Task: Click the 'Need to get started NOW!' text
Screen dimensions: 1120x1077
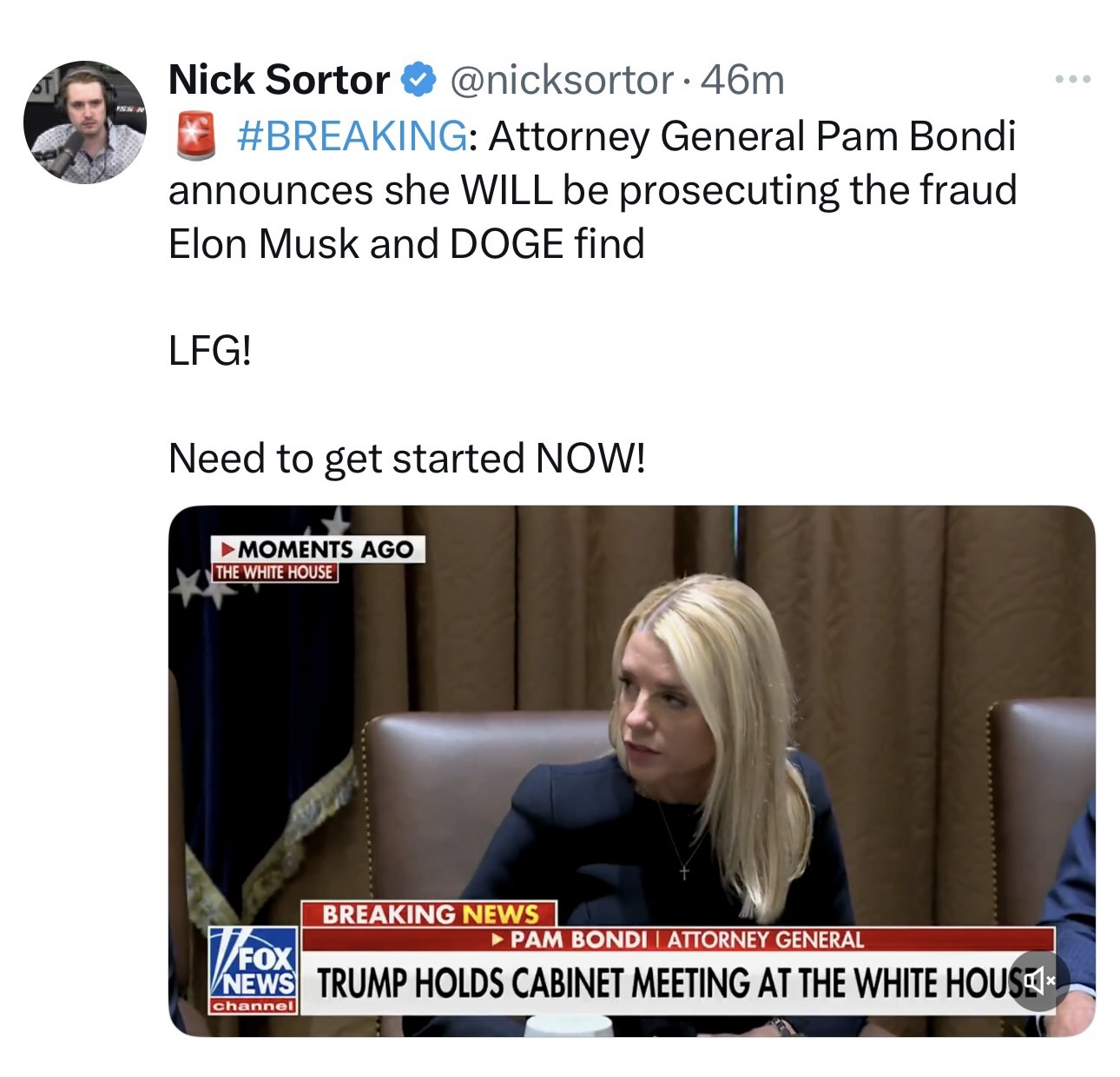Action: pos(406,458)
